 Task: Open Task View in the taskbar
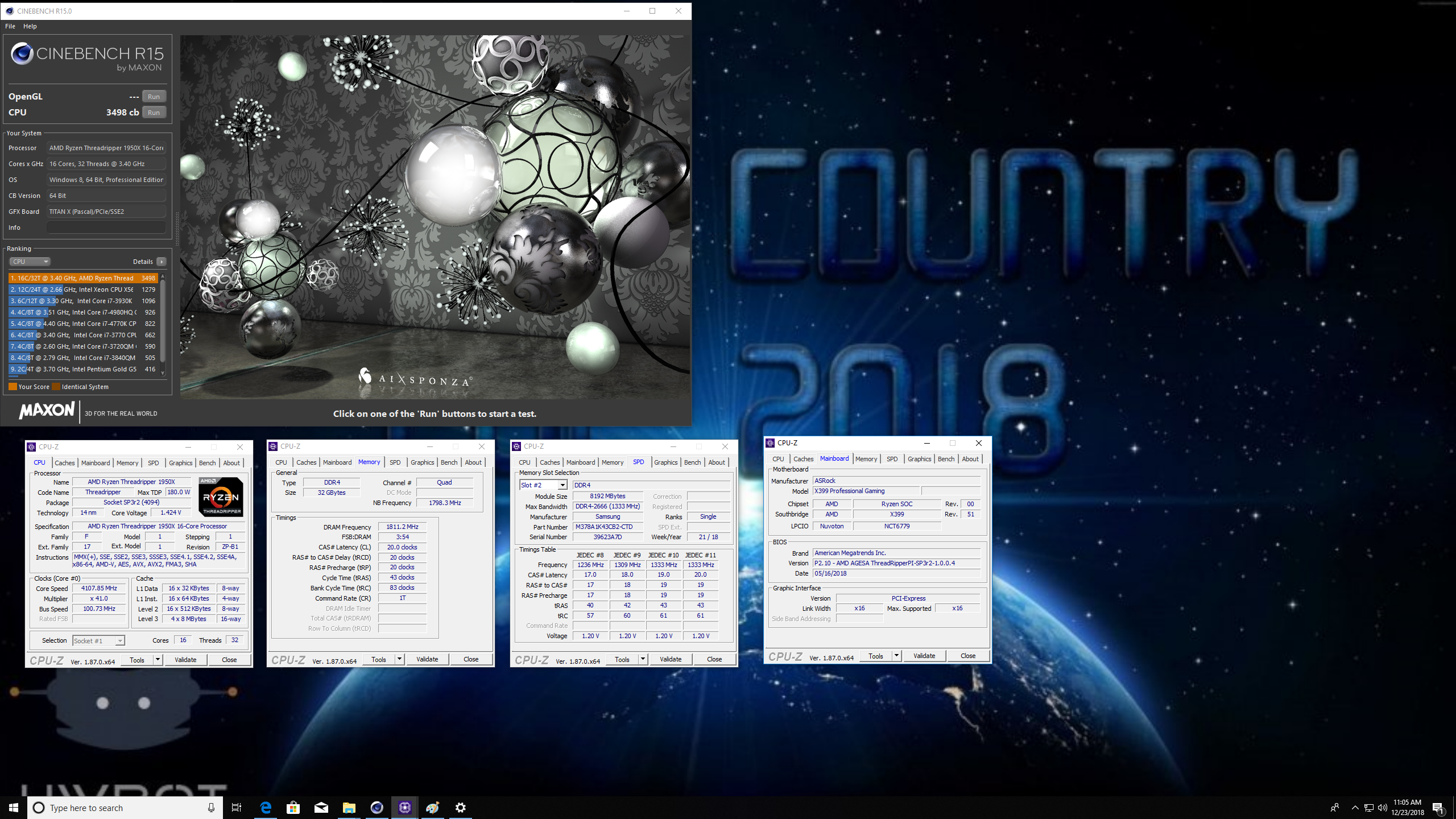[237, 808]
